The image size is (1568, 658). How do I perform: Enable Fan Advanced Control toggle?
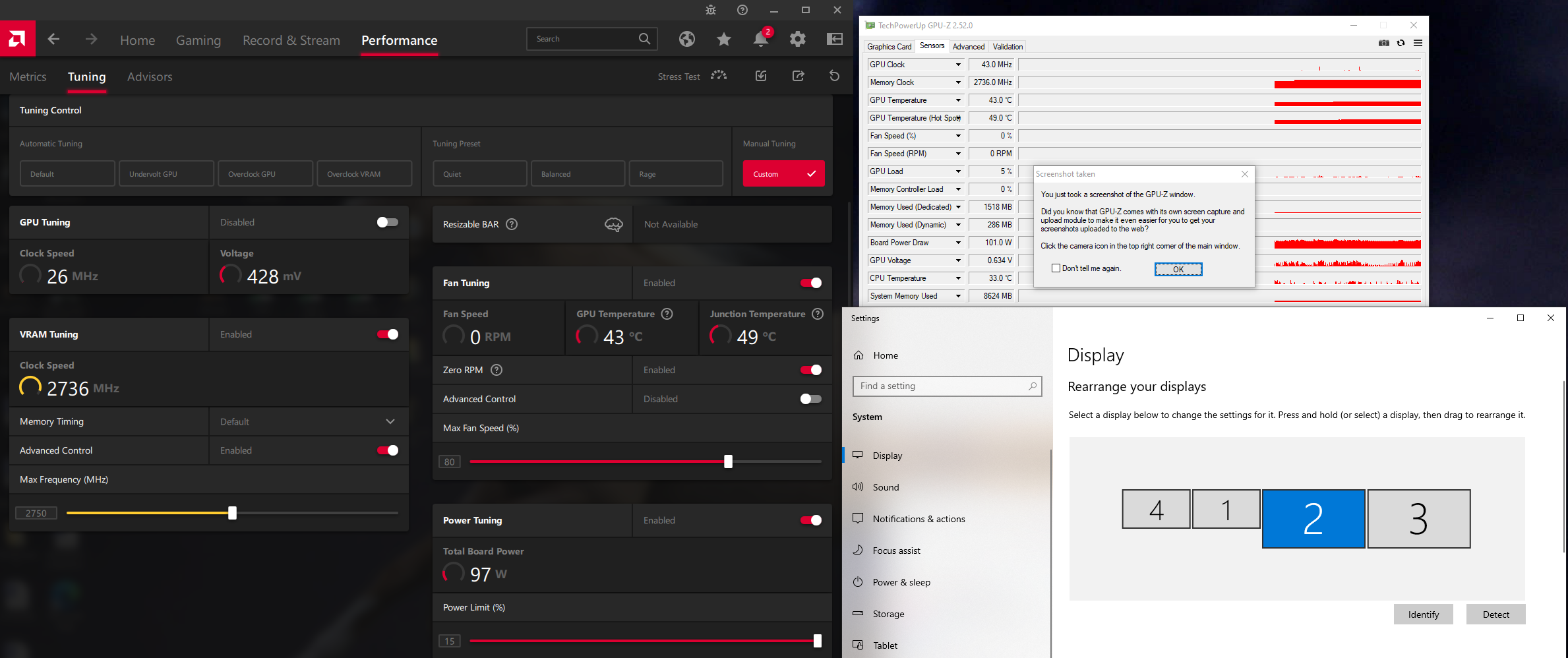[811, 399]
